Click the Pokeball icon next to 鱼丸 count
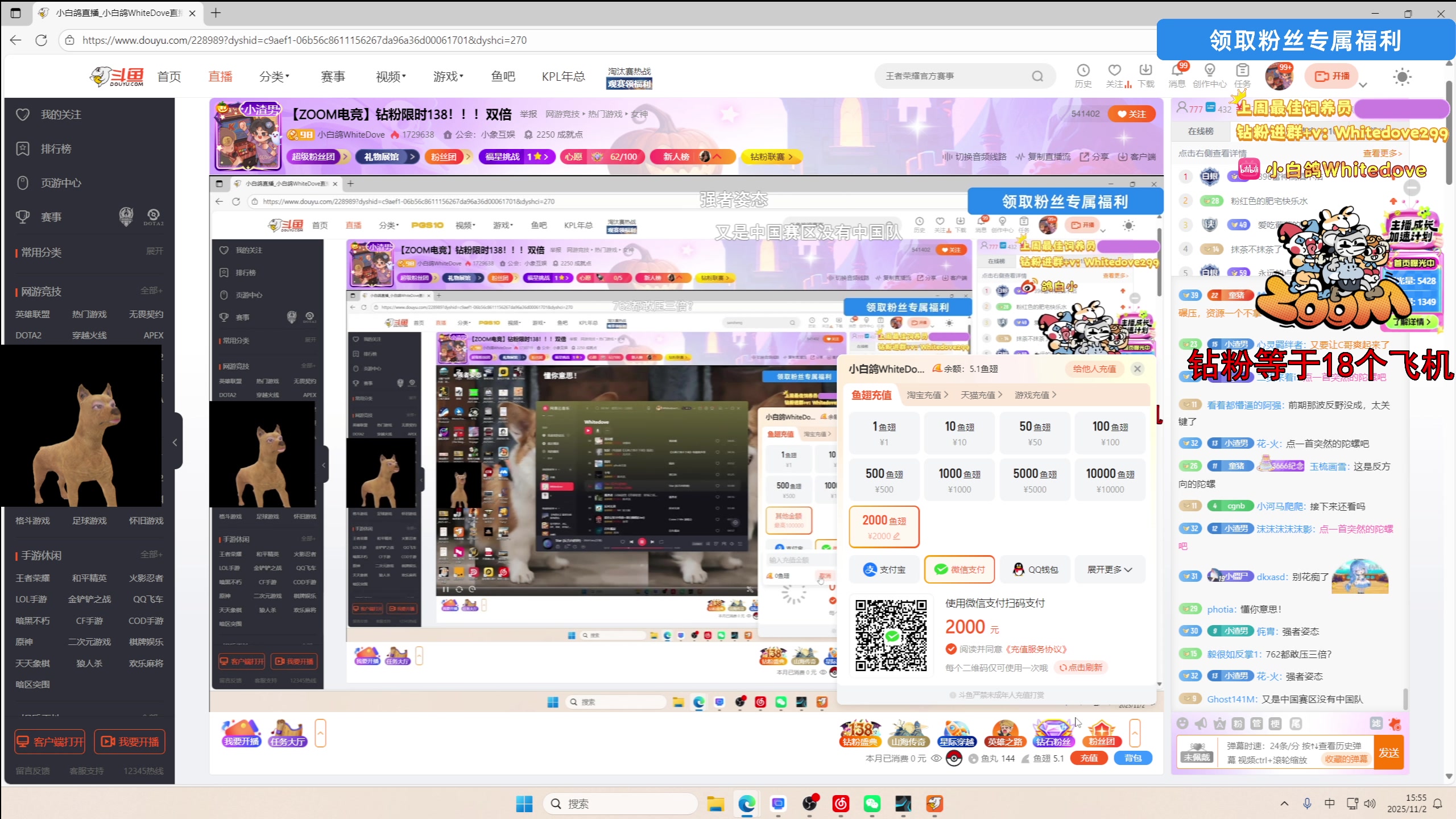The width and height of the screenshot is (1456, 819). [x=954, y=758]
